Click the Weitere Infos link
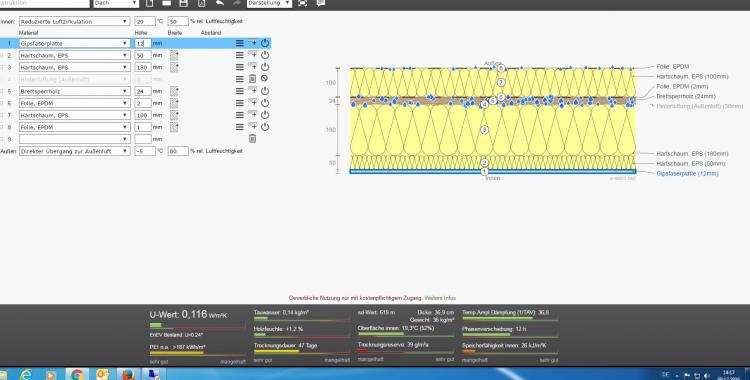750x380 pixels. [x=440, y=298]
